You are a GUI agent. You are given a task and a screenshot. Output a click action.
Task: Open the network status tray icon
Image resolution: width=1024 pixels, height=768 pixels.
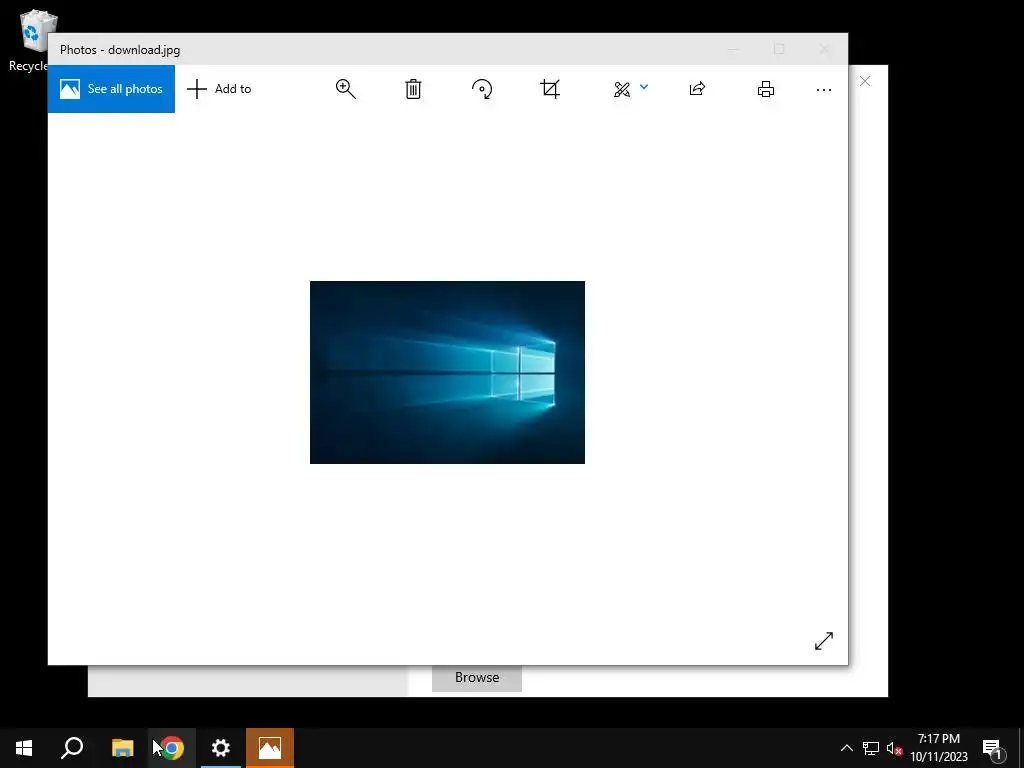(x=871, y=748)
